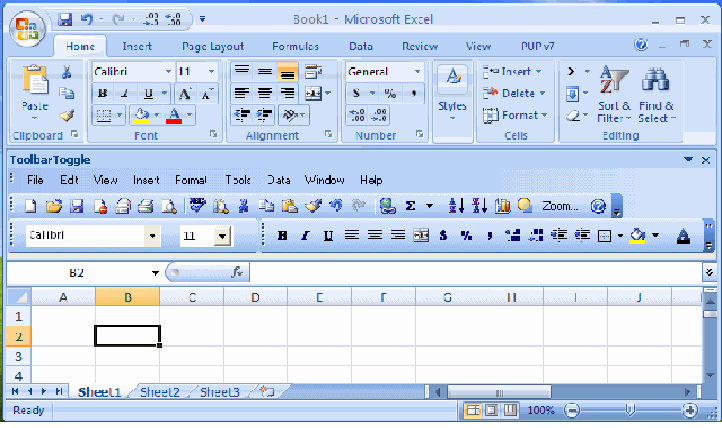Click the horizontal scrollbar thumb

(x=499, y=392)
